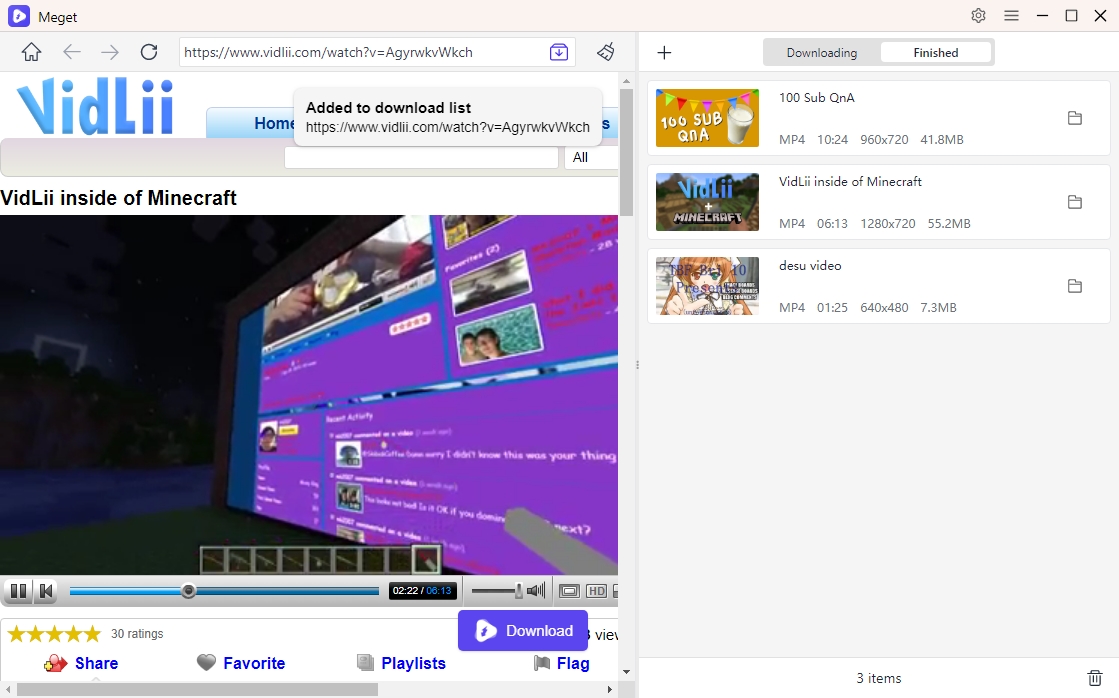Image resolution: width=1119 pixels, height=698 pixels.
Task: Switch to Downloading tab
Action: point(821,53)
